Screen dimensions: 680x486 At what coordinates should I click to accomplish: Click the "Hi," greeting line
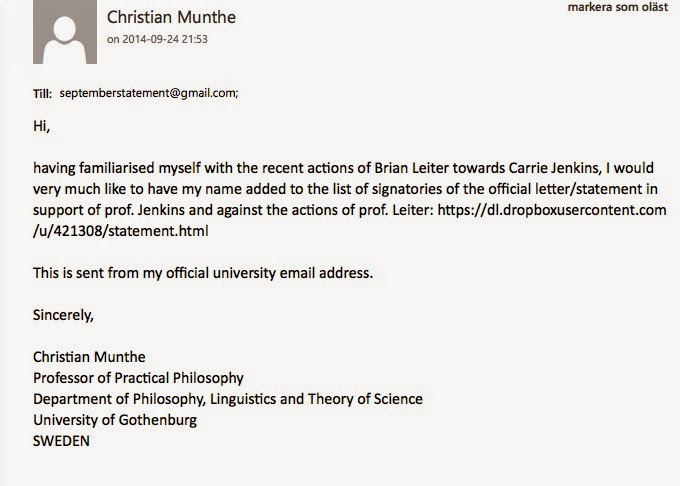point(42,126)
